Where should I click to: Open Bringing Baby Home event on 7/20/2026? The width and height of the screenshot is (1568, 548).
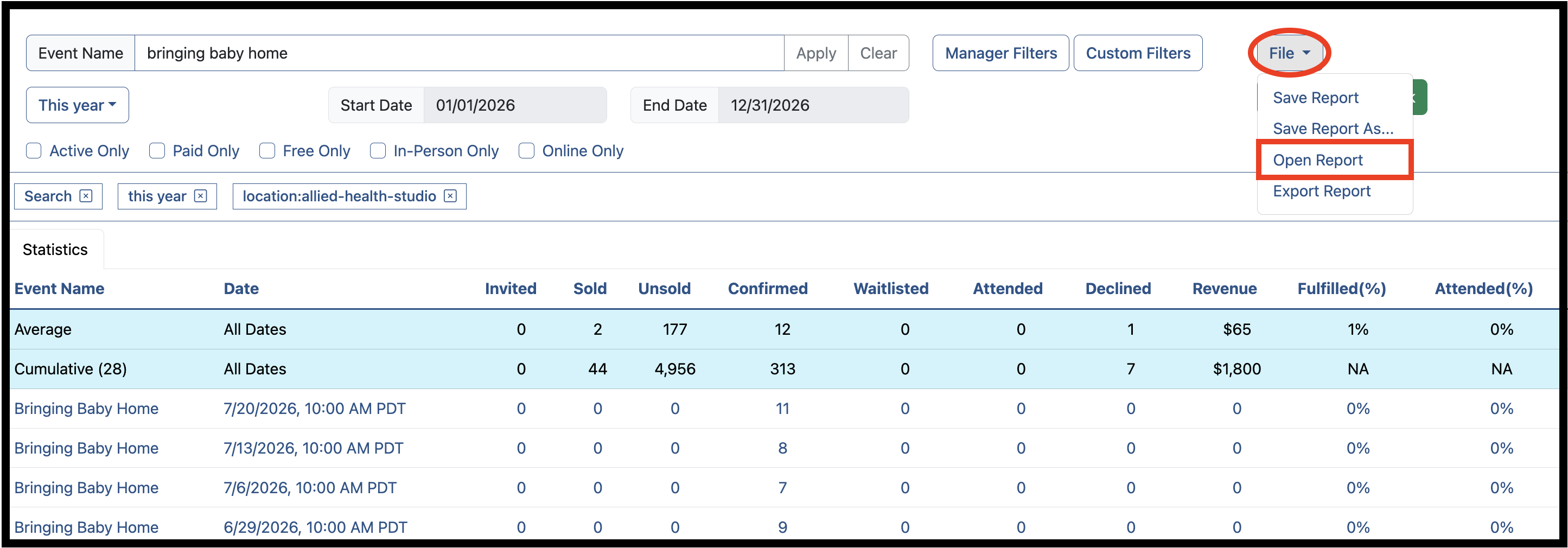[x=86, y=408]
